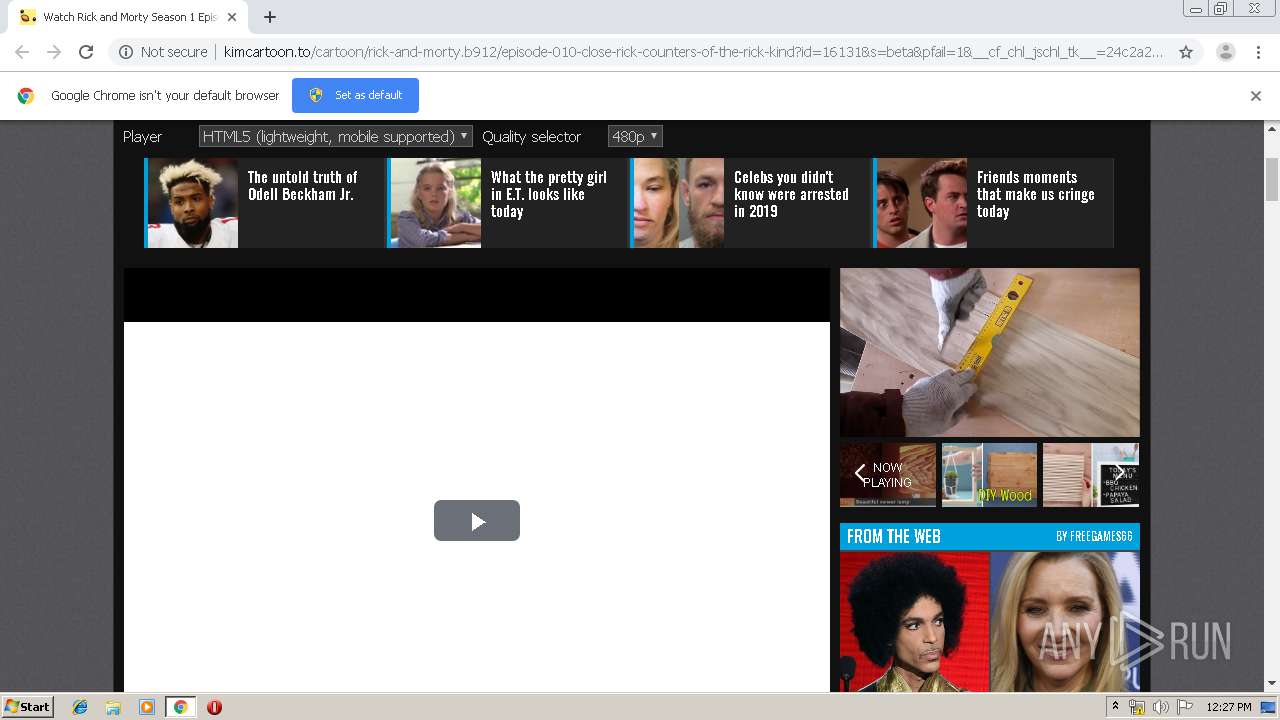Screen dimensions: 1280x720
Task: Click the page vertical scrollbar thumb
Action: click(x=1272, y=179)
